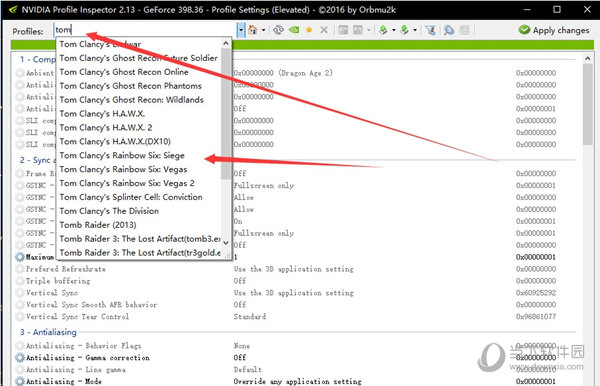Collapse the '1 - Comp' section header
Image resolution: width=600 pixels, height=386 pixels.
[x=38, y=59]
